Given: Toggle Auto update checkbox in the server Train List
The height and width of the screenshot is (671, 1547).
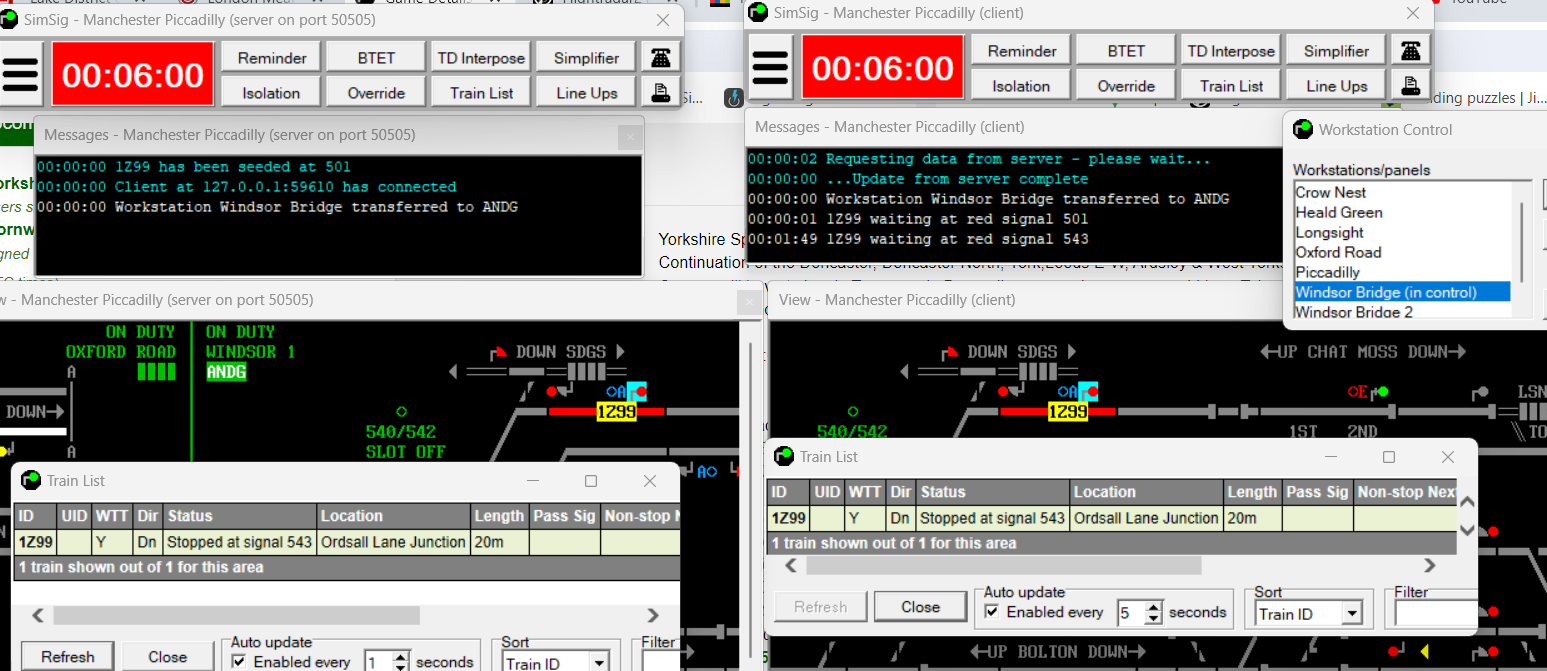Looking at the screenshot, I should [x=239, y=662].
